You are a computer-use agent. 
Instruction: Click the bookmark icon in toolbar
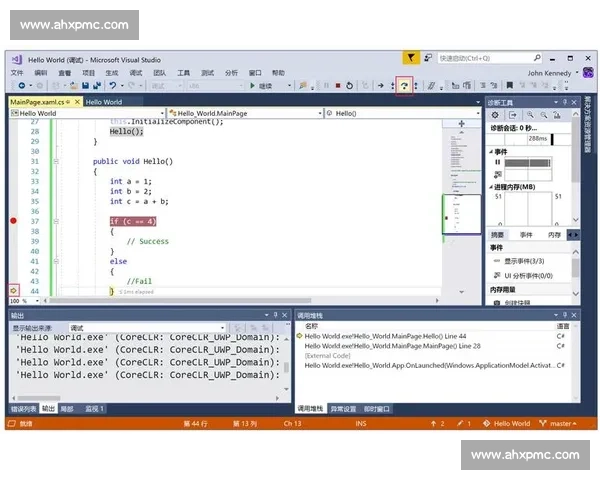point(510,85)
